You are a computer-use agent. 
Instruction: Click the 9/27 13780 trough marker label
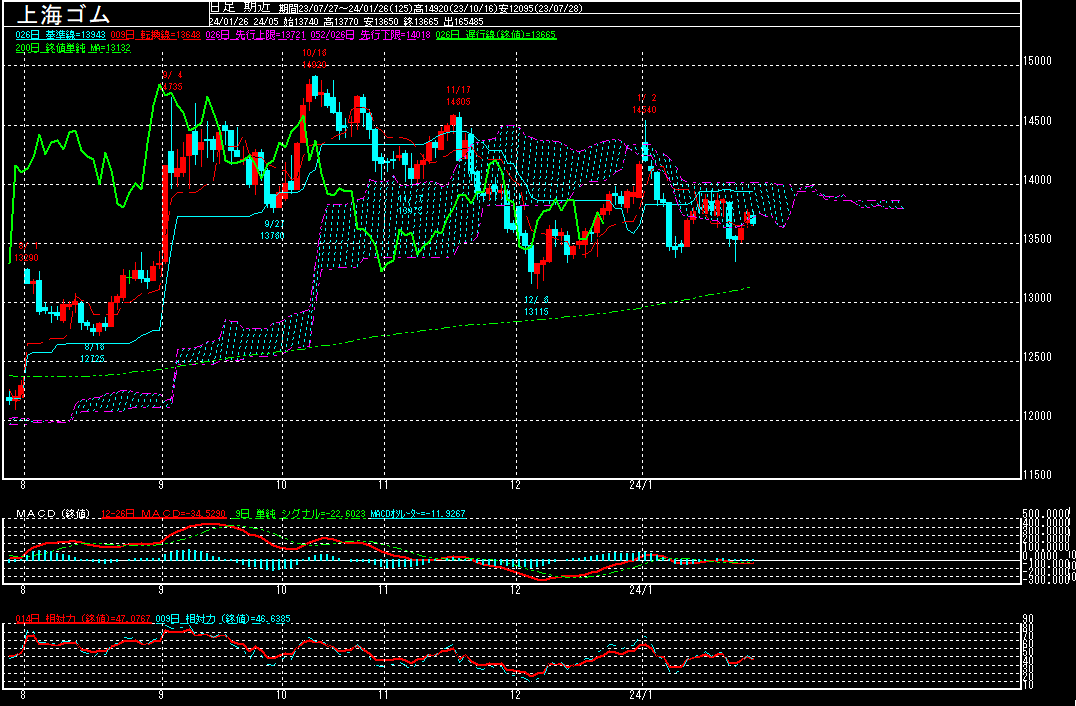click(x=272, y=229)
